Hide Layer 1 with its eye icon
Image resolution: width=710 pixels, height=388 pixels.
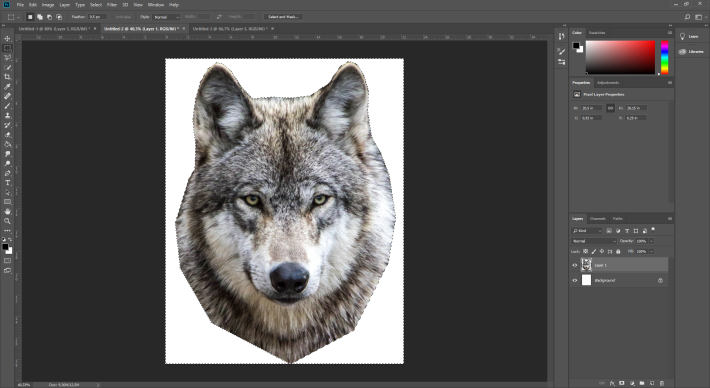(x=575, y=265)
